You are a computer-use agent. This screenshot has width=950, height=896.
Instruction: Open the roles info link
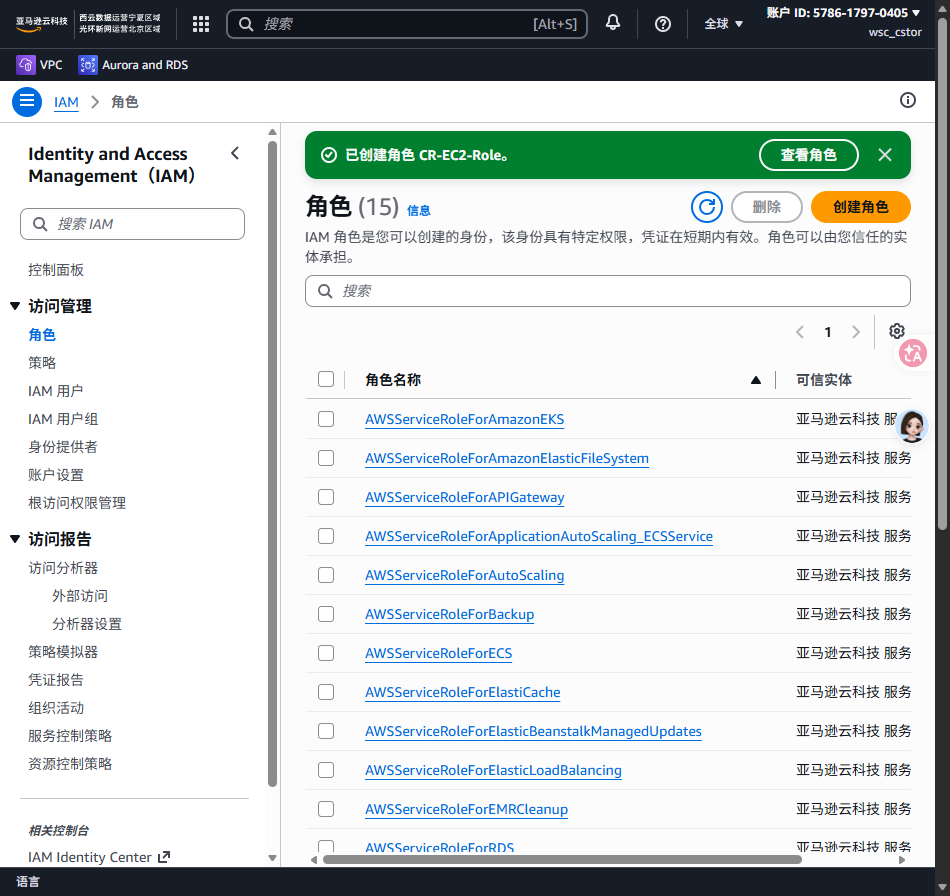(418, 210)
